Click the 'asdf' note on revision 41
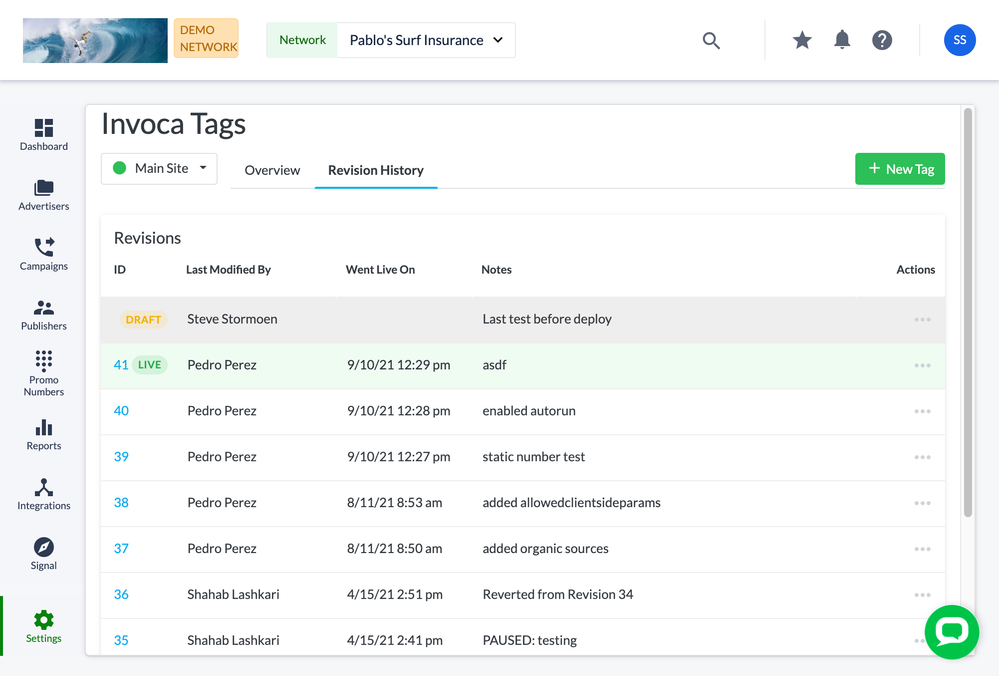This screenshot has height=676, width=999. point(494,364)
